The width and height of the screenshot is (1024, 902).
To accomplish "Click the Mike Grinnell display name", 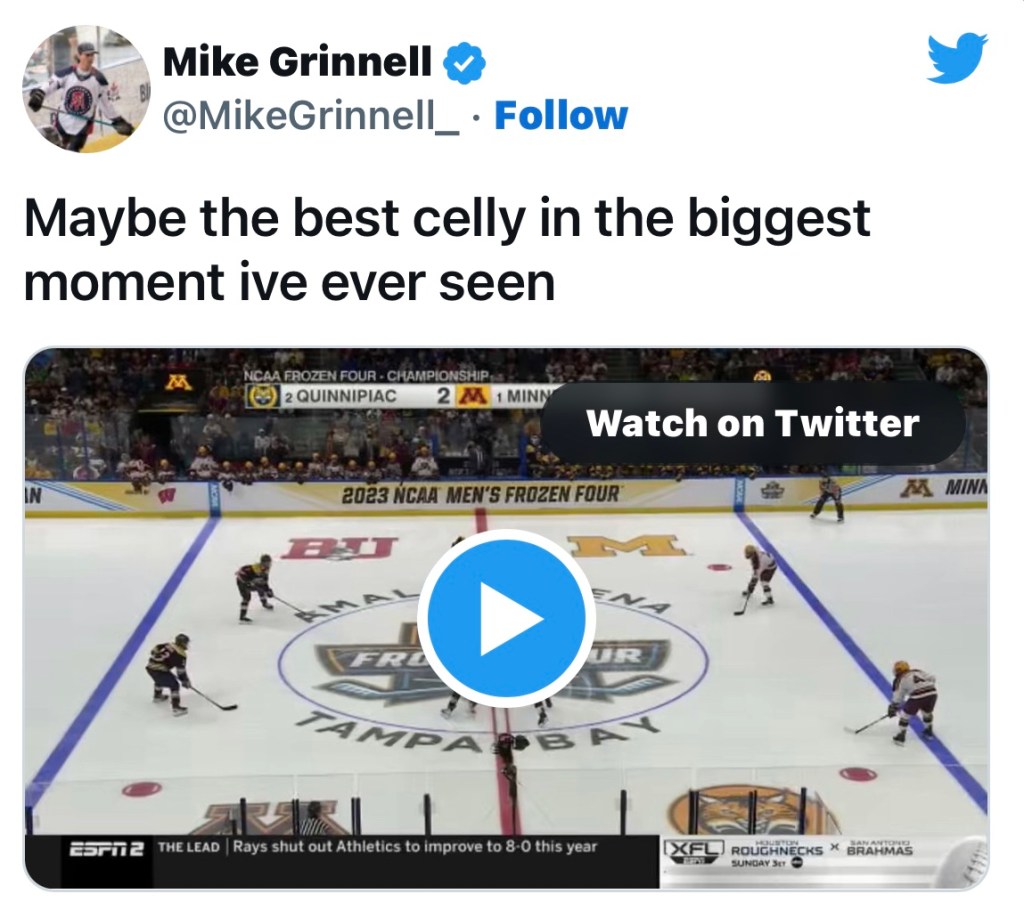I will [x=297, y=63].
